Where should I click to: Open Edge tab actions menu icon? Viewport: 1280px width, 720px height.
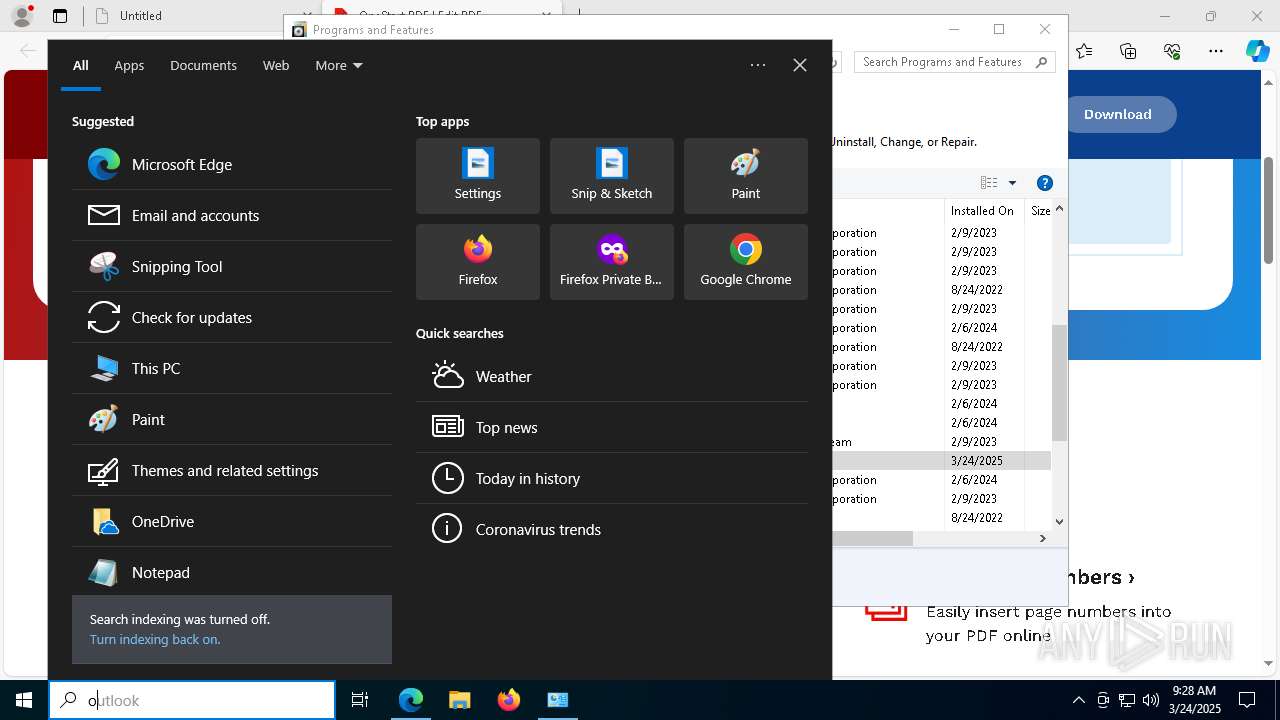(60, 16)
